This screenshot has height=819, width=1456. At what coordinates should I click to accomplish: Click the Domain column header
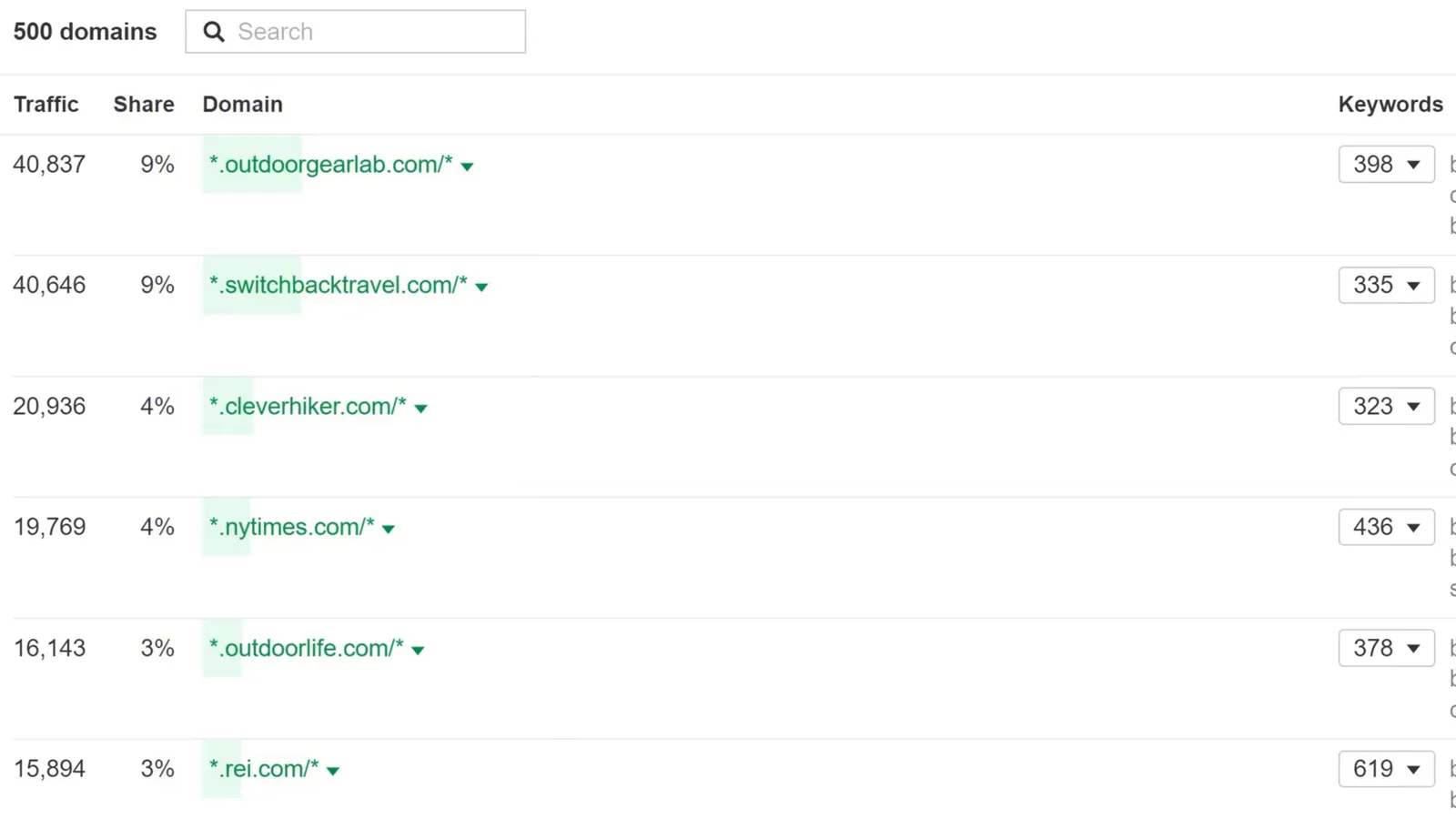pyautogui.click(x=242, y=105)
